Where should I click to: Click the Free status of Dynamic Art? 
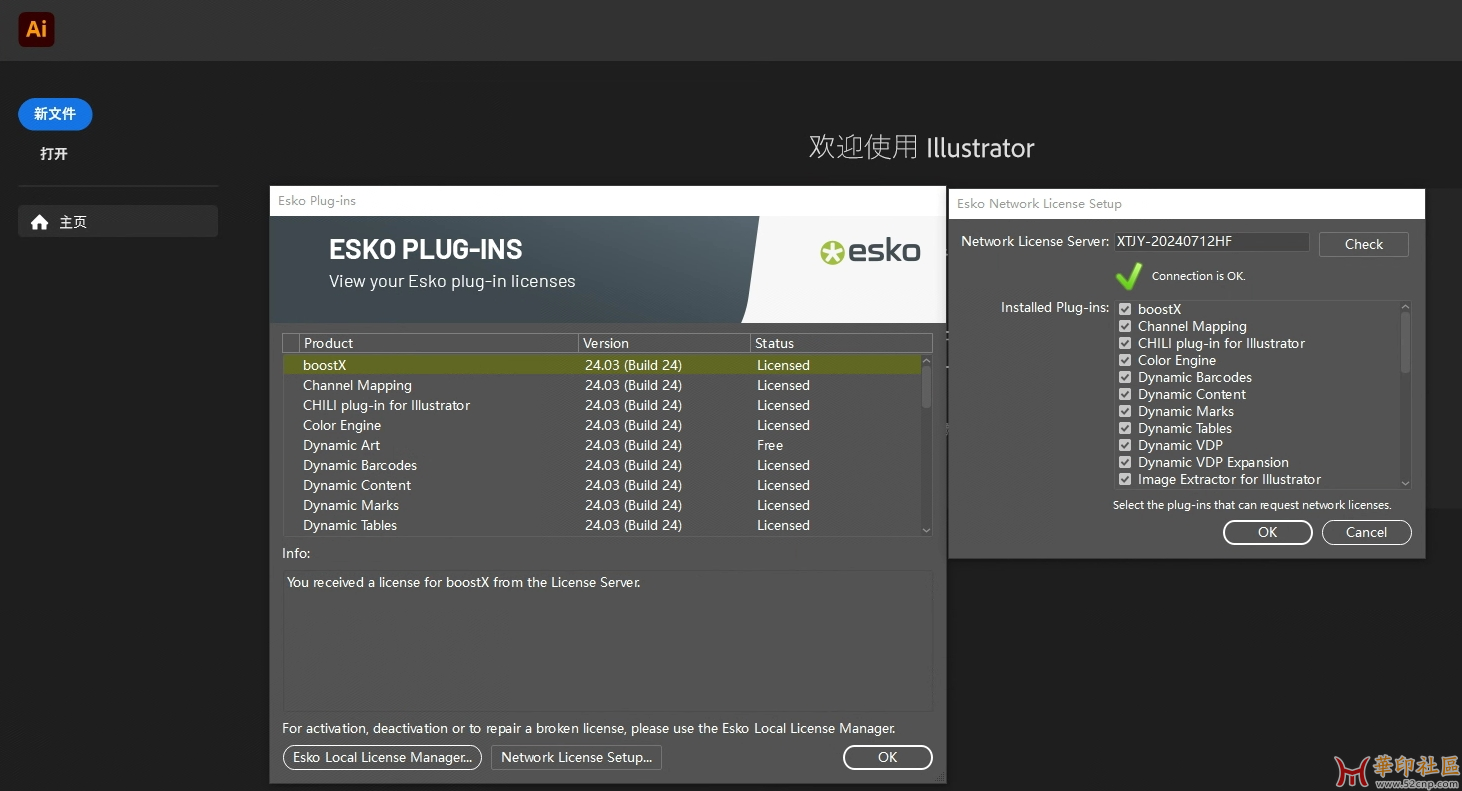770,445
